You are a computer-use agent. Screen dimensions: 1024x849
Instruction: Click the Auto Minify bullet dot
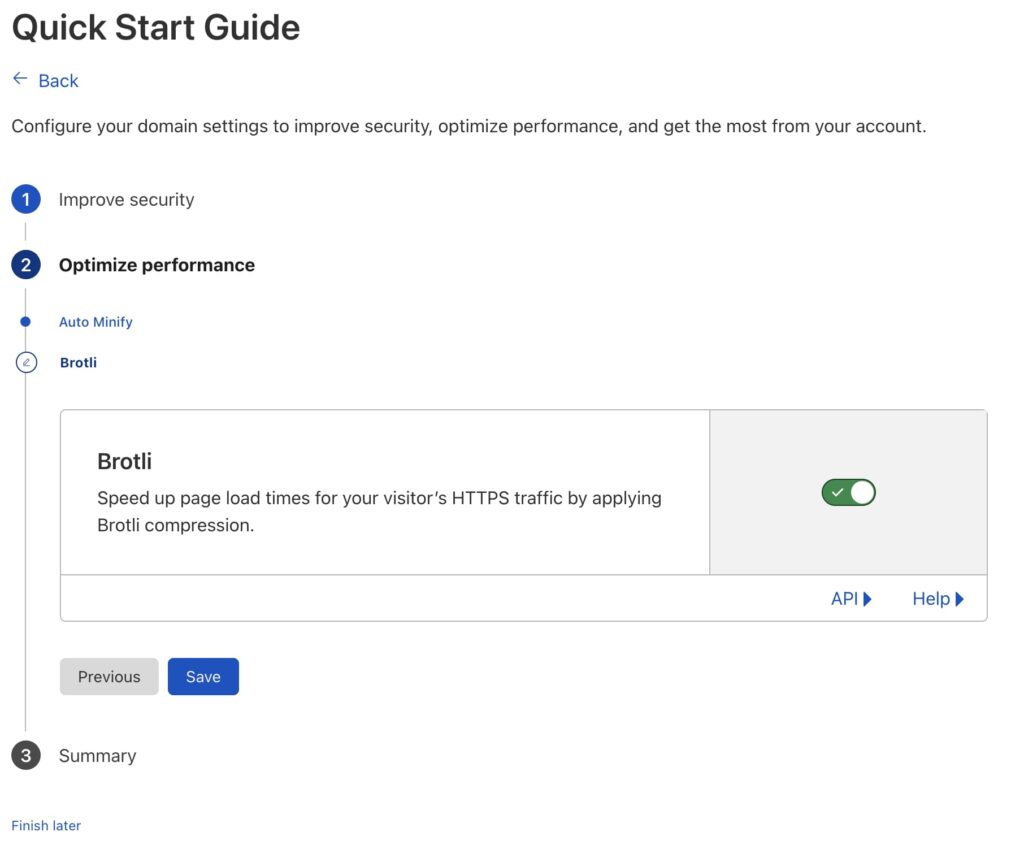25,321
